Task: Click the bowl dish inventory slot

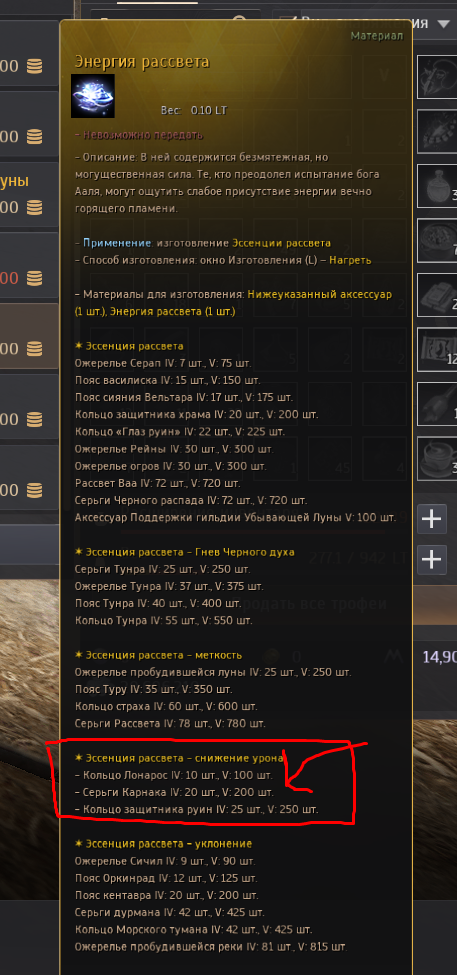Action: click(x=437, y=239)
